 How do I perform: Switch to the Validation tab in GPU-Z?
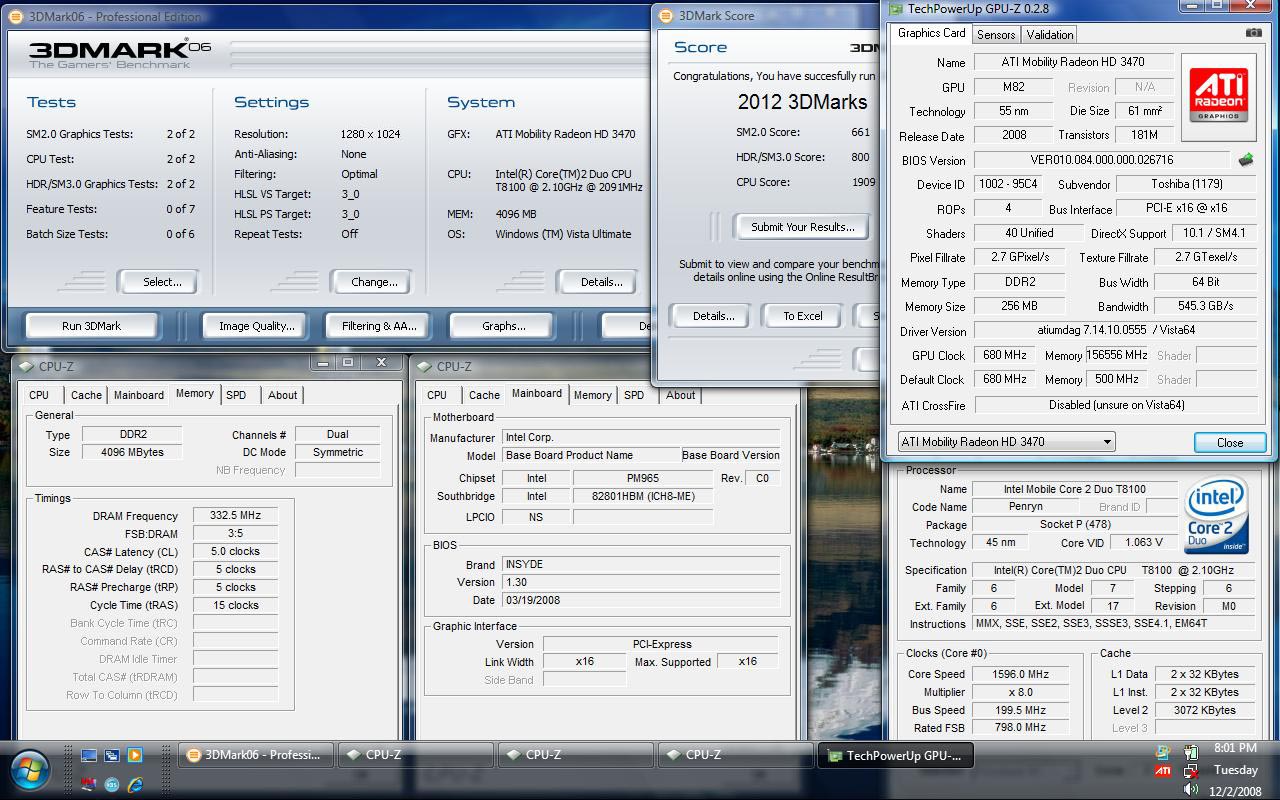point(1049,34)
